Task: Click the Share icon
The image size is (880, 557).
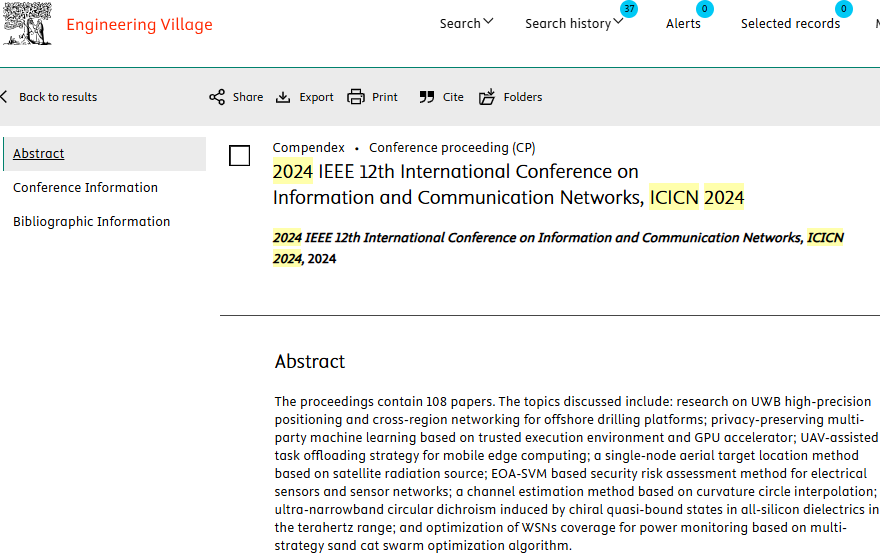Action: [217, 97]
